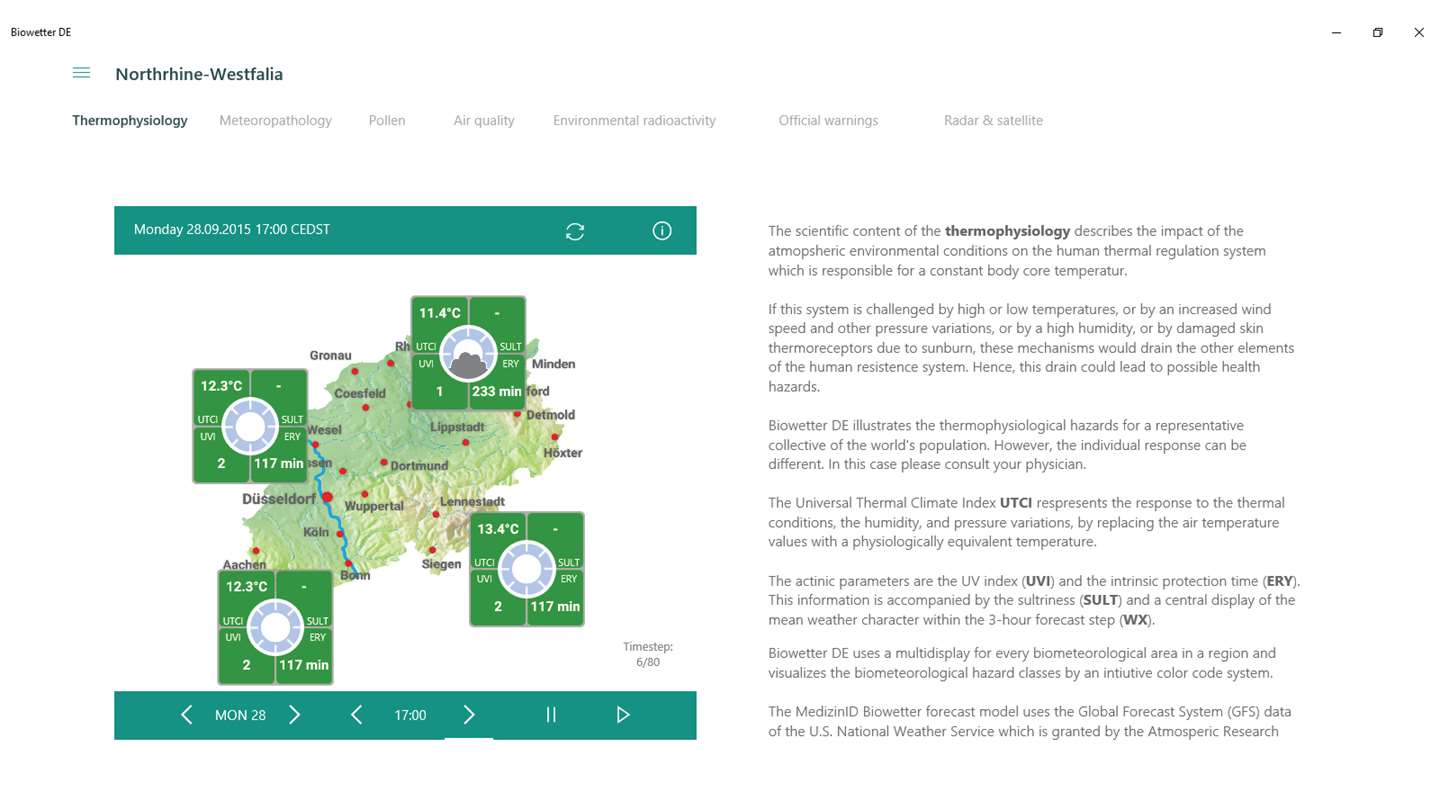Open the Pollen tab
The height and width of the screenshot is (810, 1440).
(x=387, y=120)
